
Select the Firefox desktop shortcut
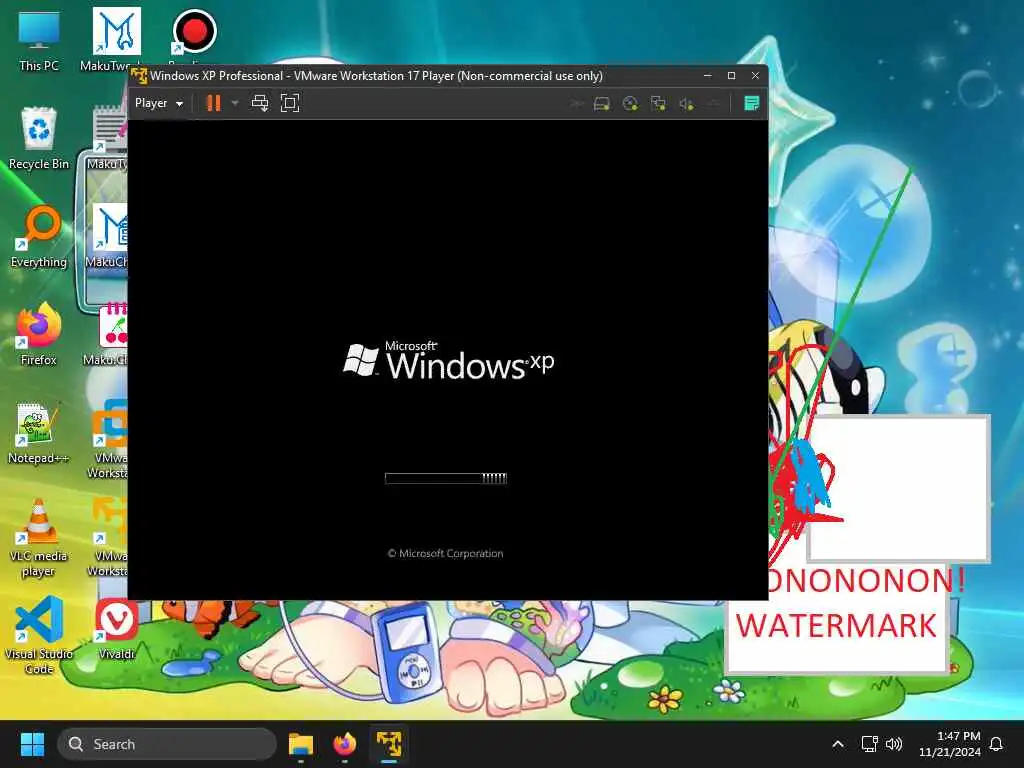(x=39, y=334)
